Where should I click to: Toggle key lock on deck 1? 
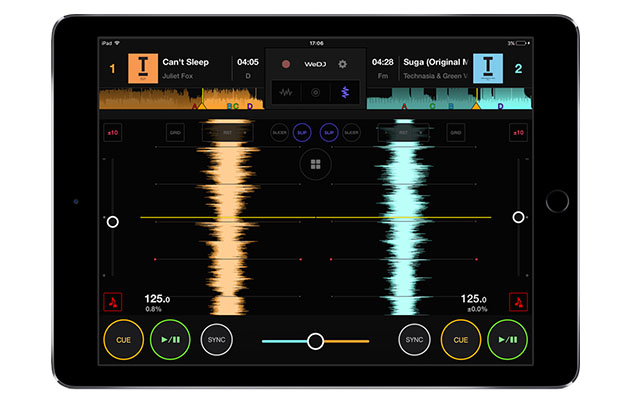pos(112,301)
